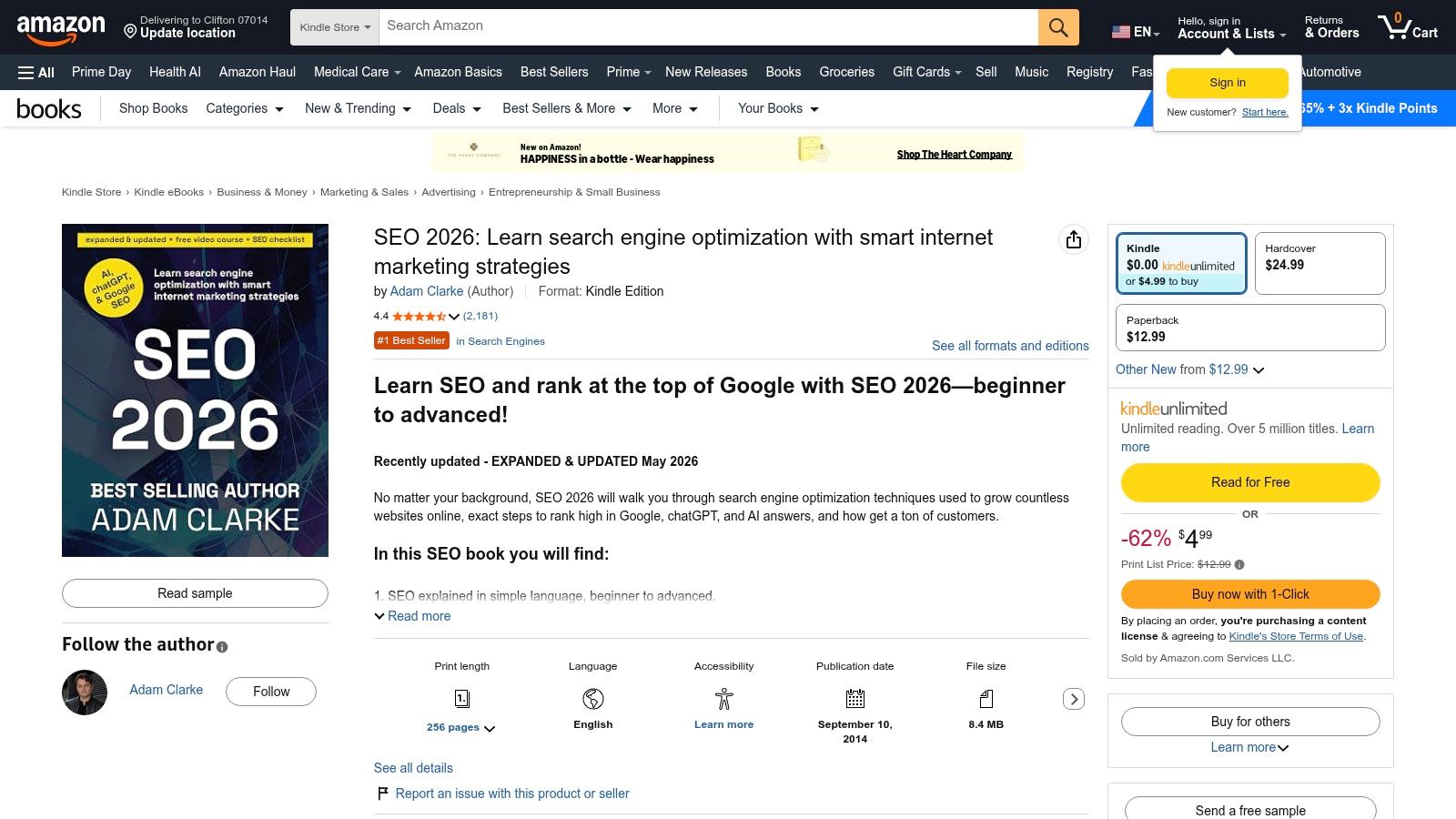Select the Hardcover $24.99 format
1456x819 pixels.
click(1319, 263)
